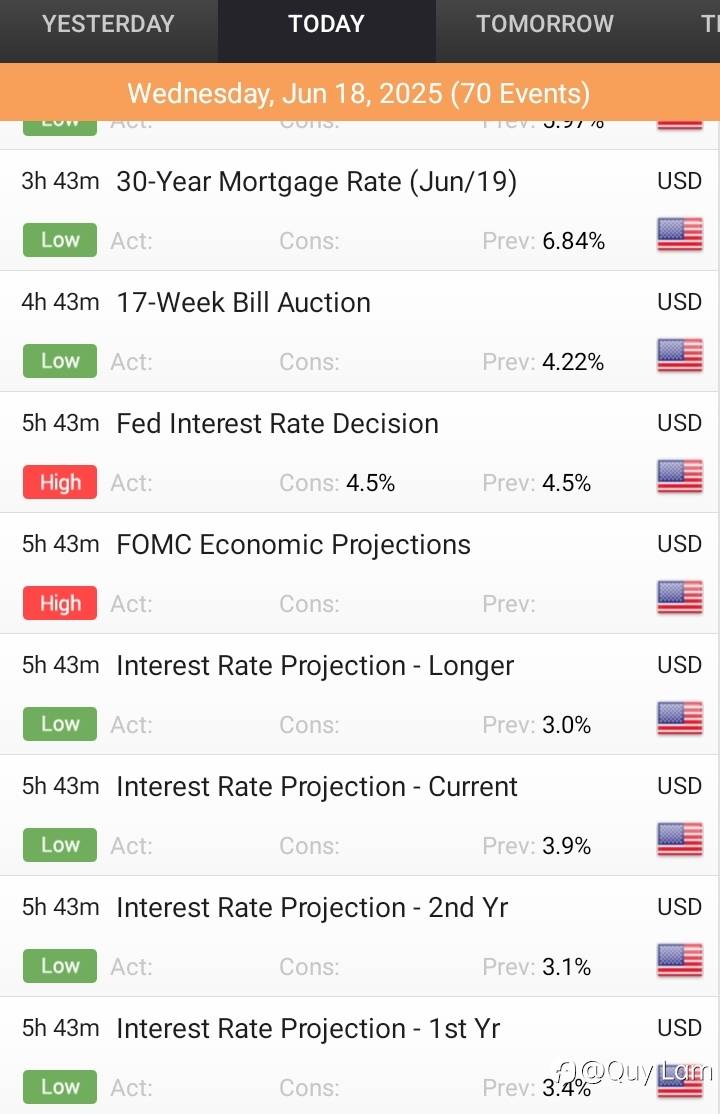Screen dimensions: 720x1114
Task: Click US flag on Interest Rate Projection - 2nd Yr
Action: 680,961
